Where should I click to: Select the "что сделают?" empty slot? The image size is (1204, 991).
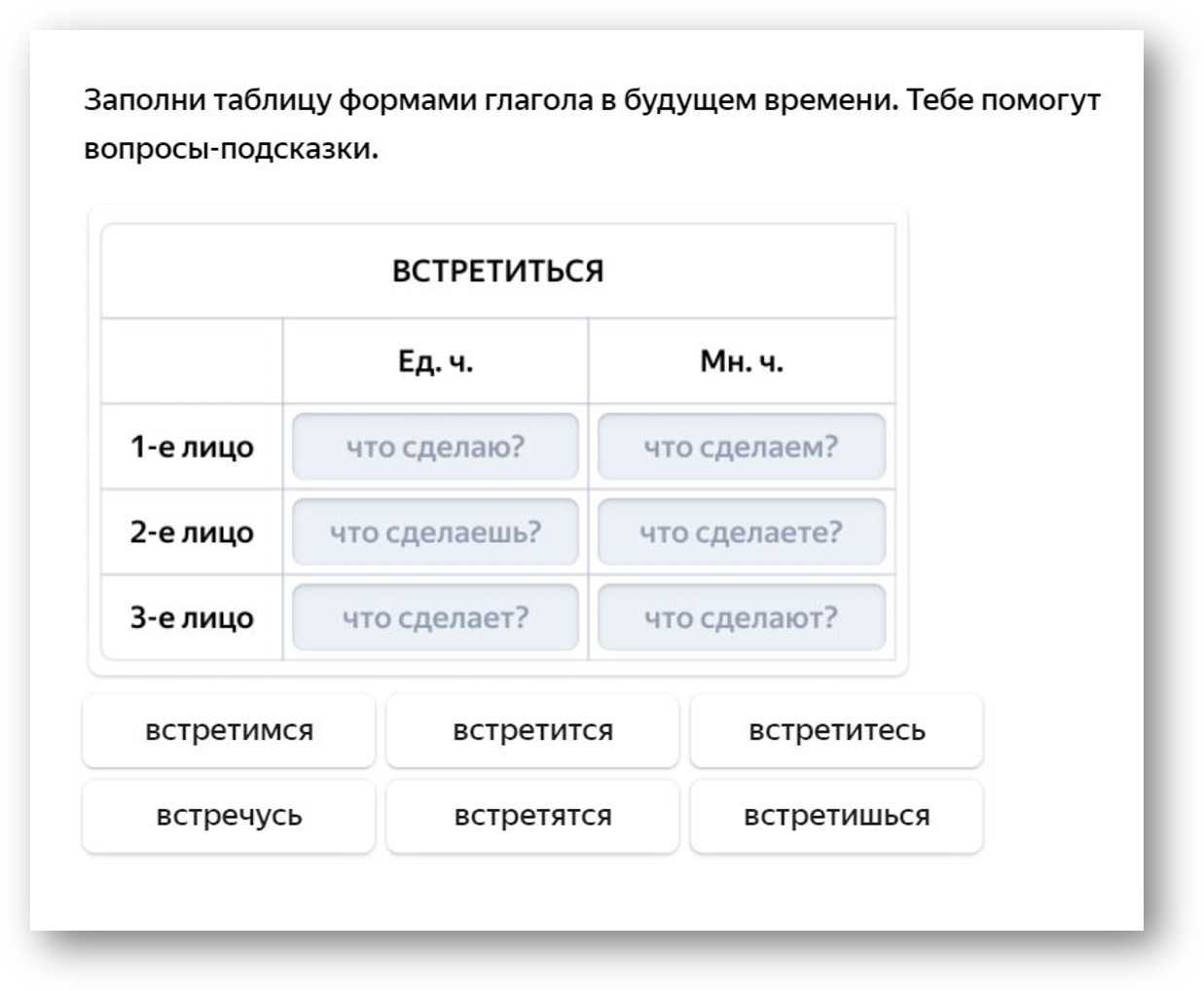point(741,617)
